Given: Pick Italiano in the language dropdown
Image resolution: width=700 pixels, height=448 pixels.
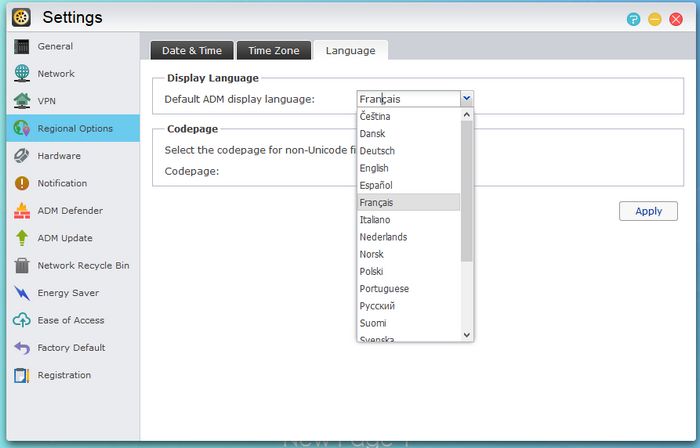Looking at the screenshot, I should 376,220.
